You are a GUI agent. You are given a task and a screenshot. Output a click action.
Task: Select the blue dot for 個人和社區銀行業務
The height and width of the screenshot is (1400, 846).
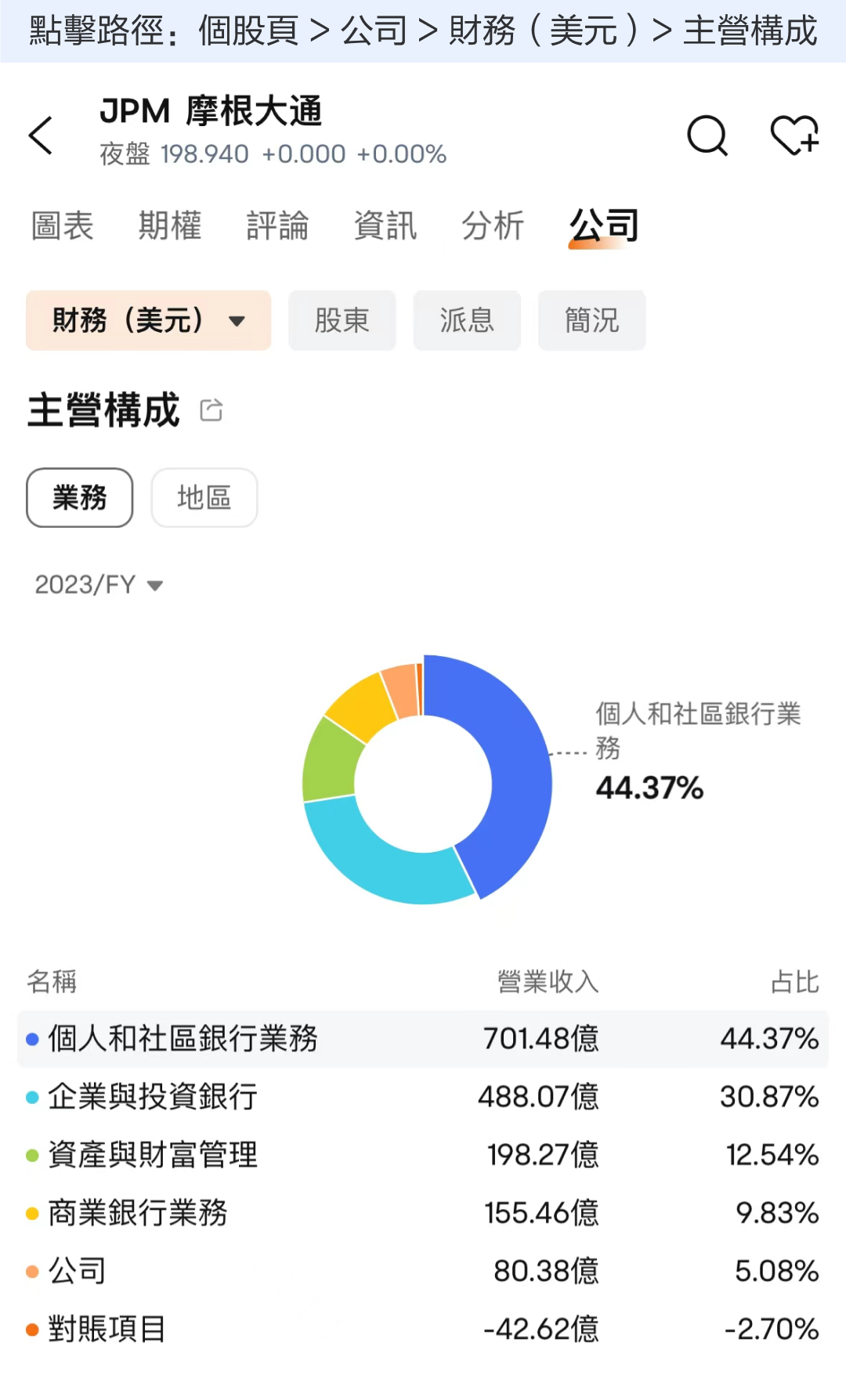pyautogui.click(x=31, y=1038)
